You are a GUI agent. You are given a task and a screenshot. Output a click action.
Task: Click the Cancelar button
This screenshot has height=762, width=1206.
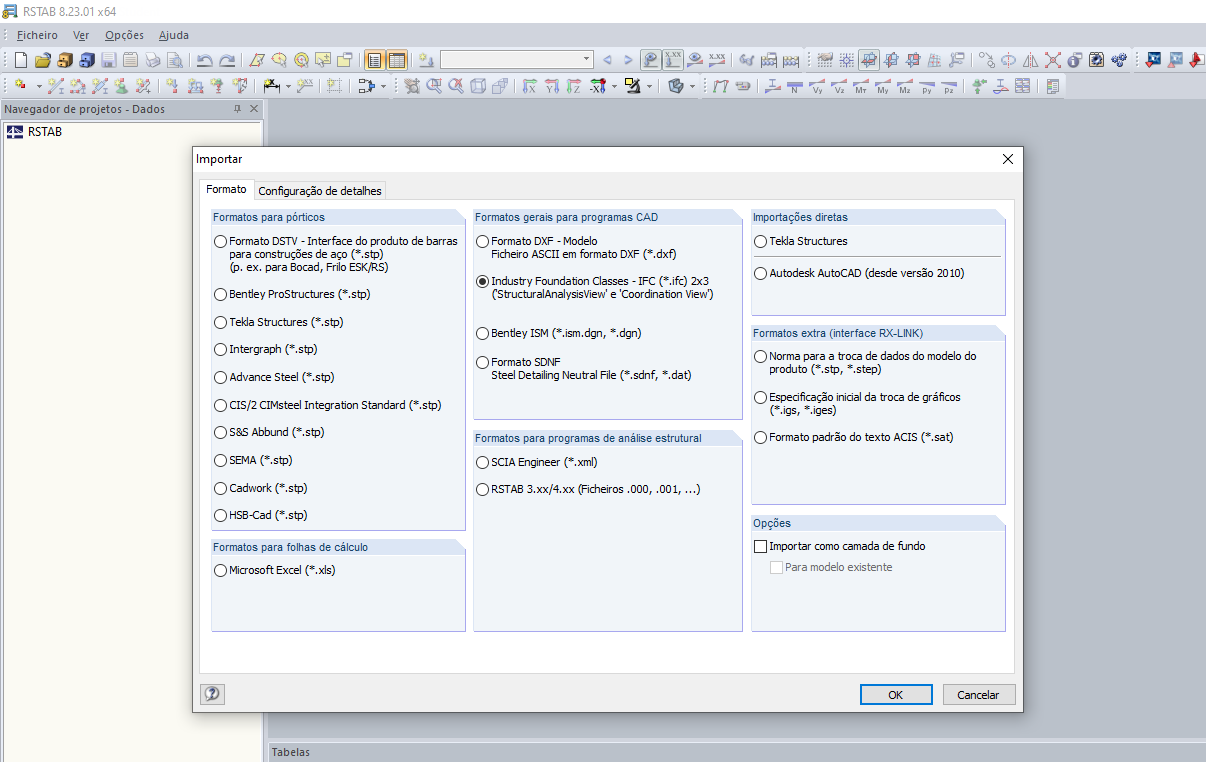pyautogui.click(x=978, y=694)
